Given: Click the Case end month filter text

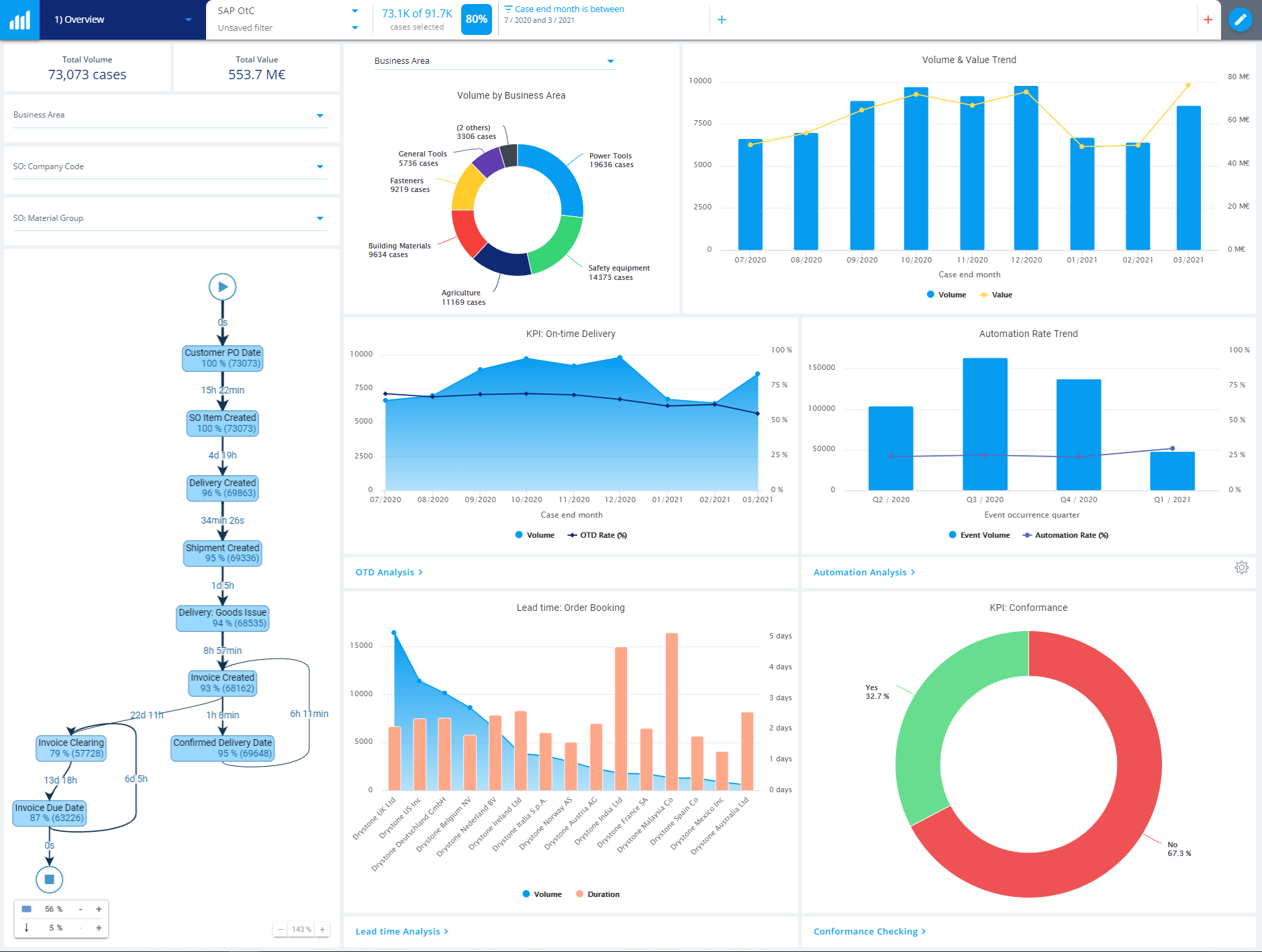Looking at the screenshot, I should pos(569,9).
